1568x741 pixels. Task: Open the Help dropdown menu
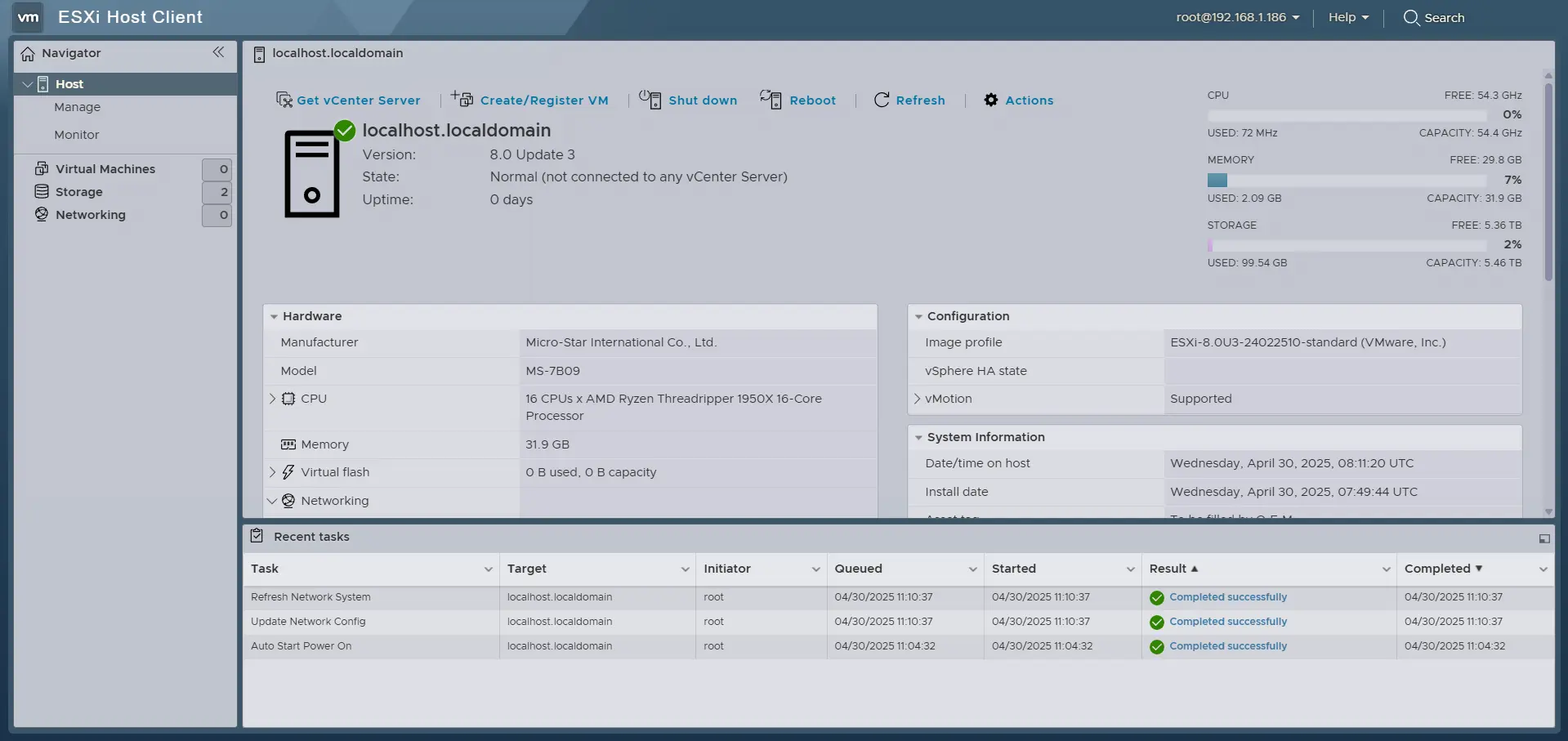click(1348, 17)
